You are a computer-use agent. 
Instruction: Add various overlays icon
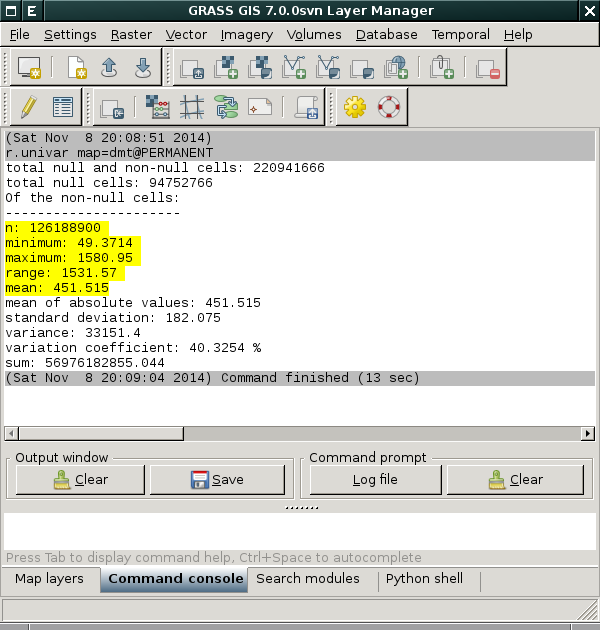pos(362,68)
